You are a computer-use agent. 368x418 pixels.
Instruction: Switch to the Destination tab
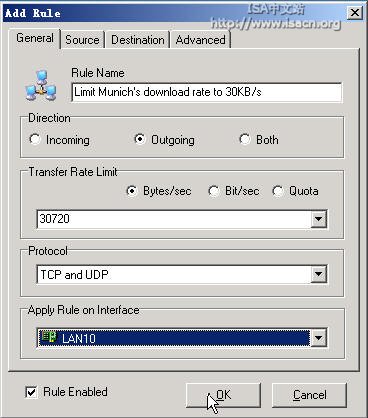[138, 40]
